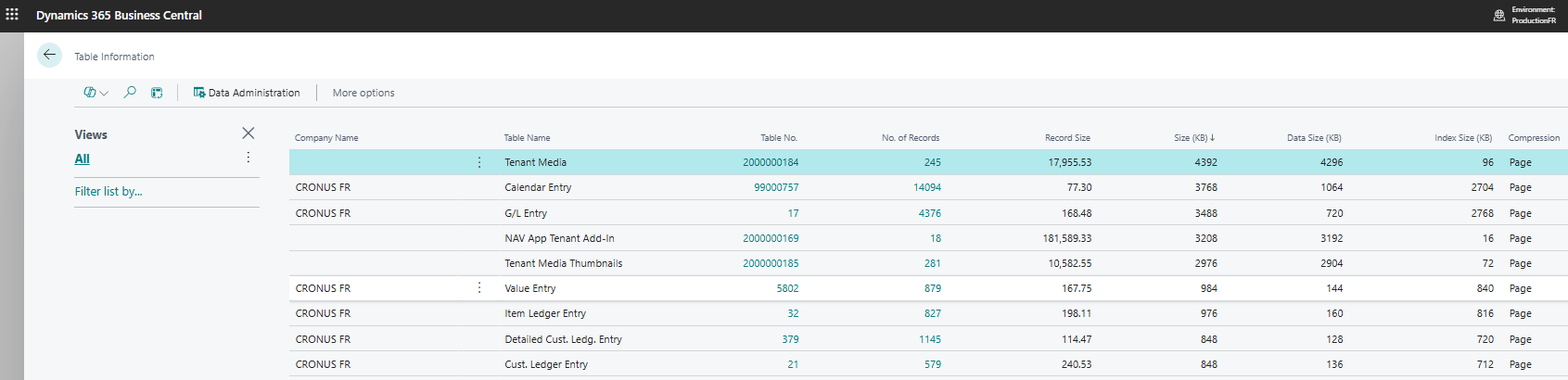The height and width of the screenshot is (380, 1568).
Task: Click the share/open in Excel icon
Action: pos(157,93)
